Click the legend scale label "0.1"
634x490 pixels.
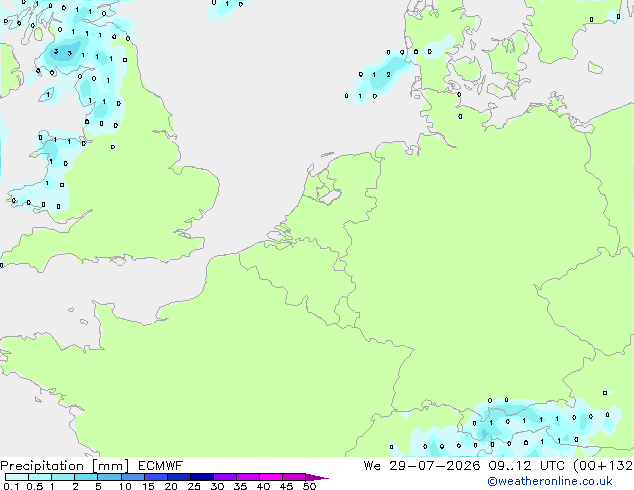[x=11, y=486]
